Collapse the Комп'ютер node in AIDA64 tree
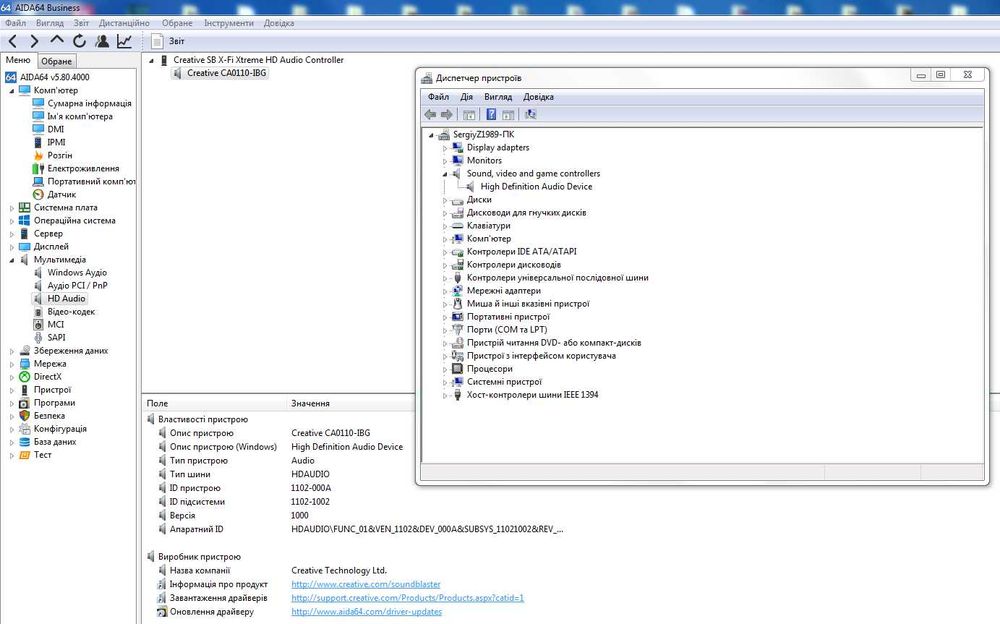The height and width of the screenshot is (624, 1000). [x=11, y=91]
